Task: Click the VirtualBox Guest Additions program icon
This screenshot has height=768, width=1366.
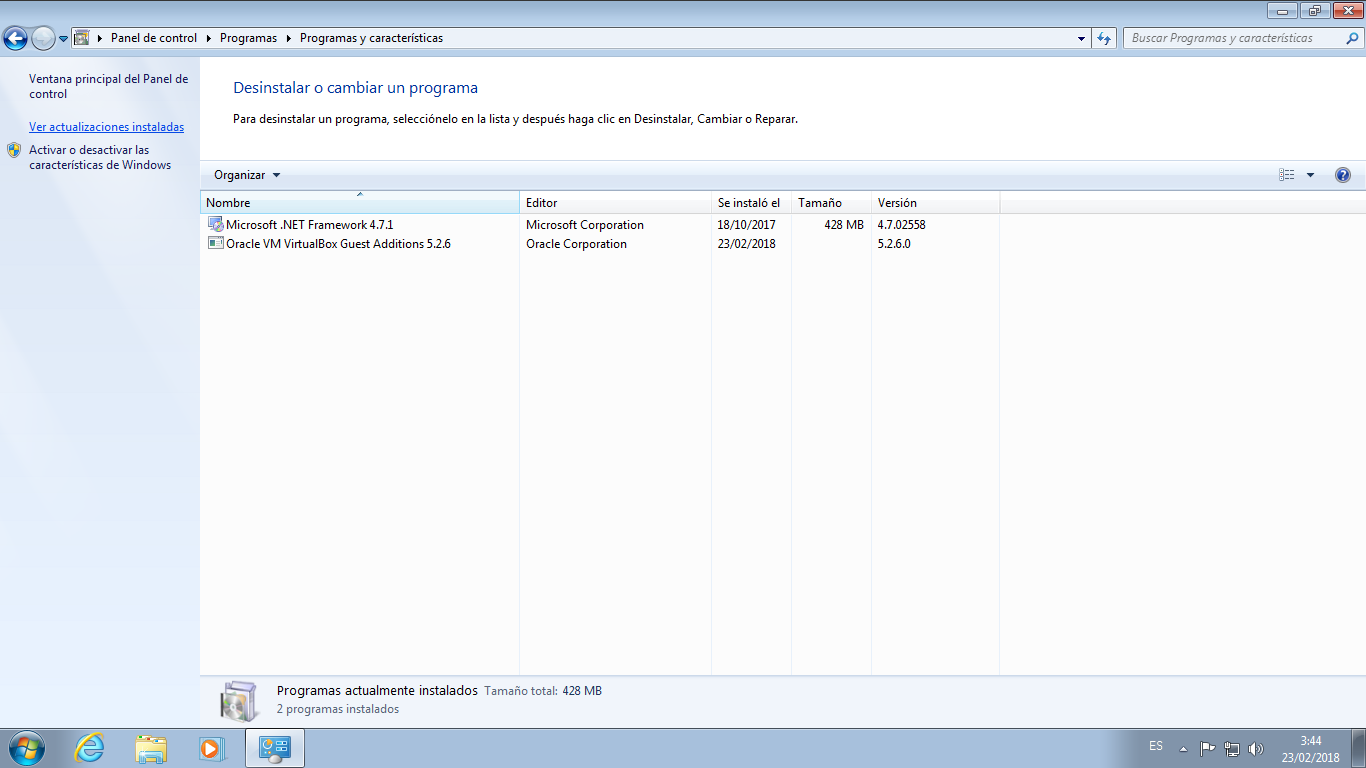Action: click(216, 244)
